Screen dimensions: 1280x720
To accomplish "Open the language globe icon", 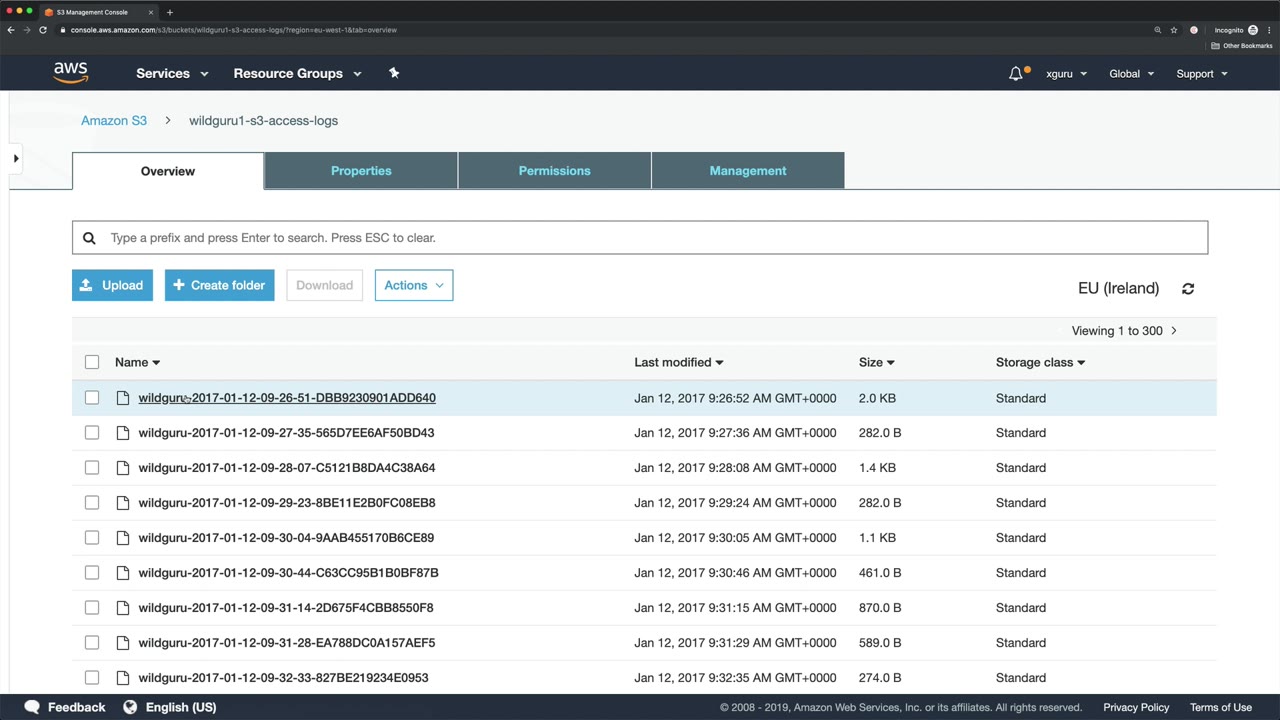I will [x=130, y=707].
